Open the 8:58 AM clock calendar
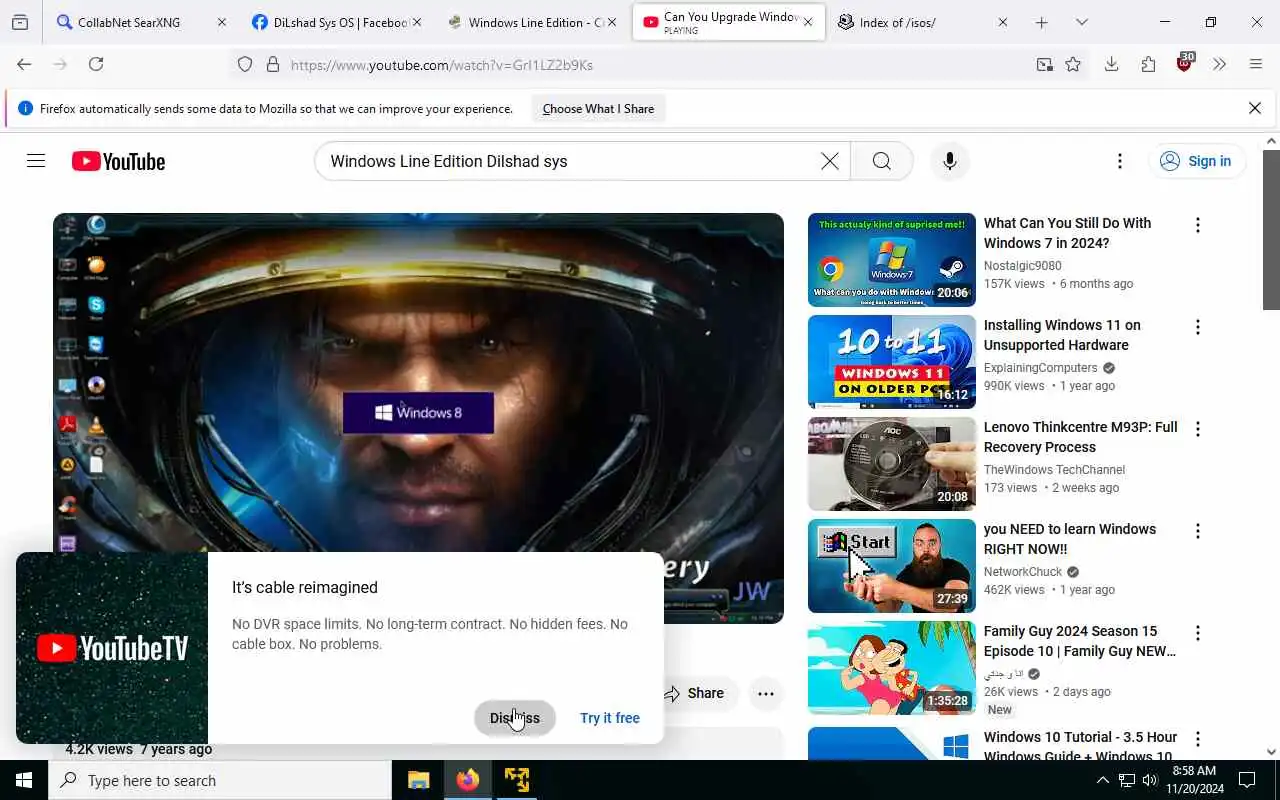Viewport: 1280px width, 800px height. click(1193, 780)
